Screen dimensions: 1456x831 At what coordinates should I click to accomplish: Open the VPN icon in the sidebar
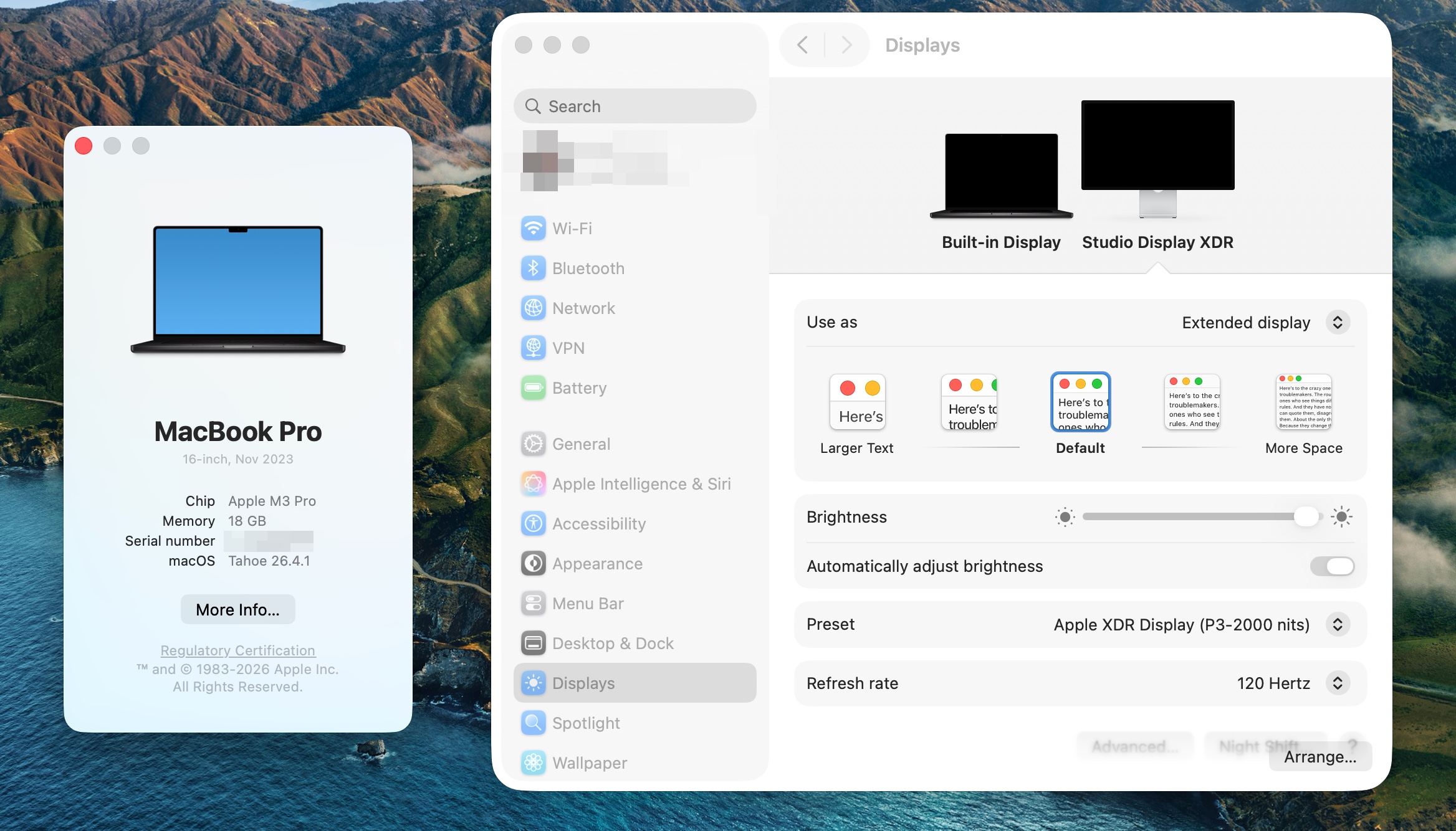point(534,348)
